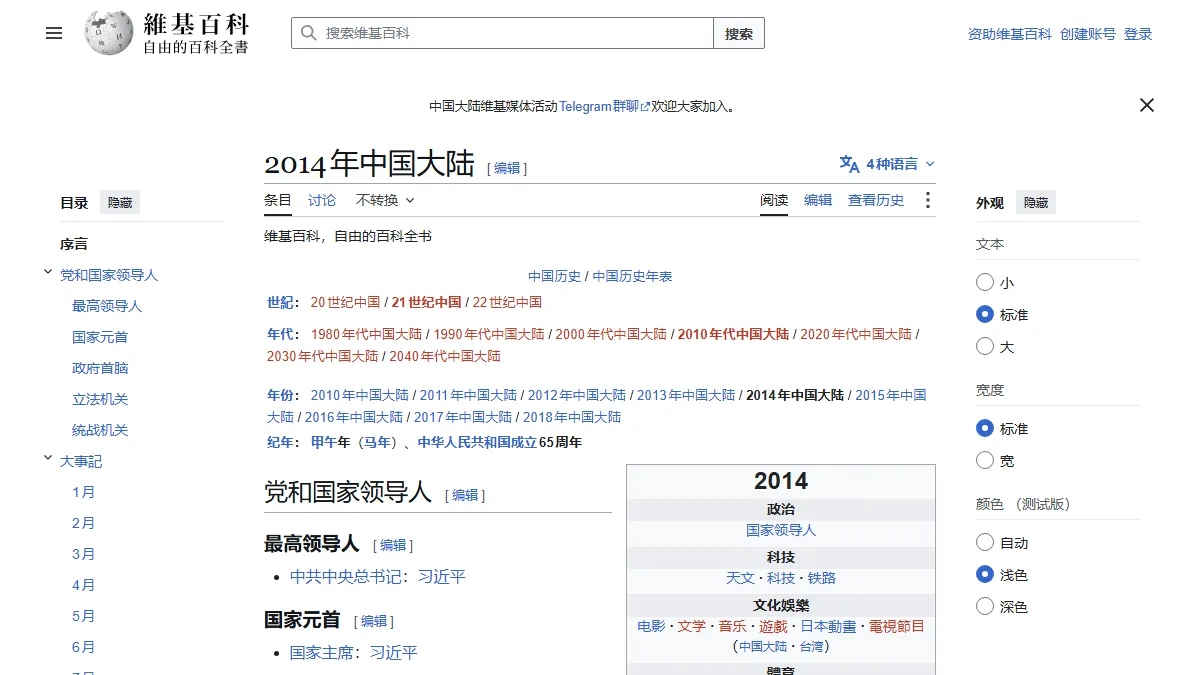The image size is (1200, 675).
Task: Open 电影 link in infobox
Action: (651, 626)
